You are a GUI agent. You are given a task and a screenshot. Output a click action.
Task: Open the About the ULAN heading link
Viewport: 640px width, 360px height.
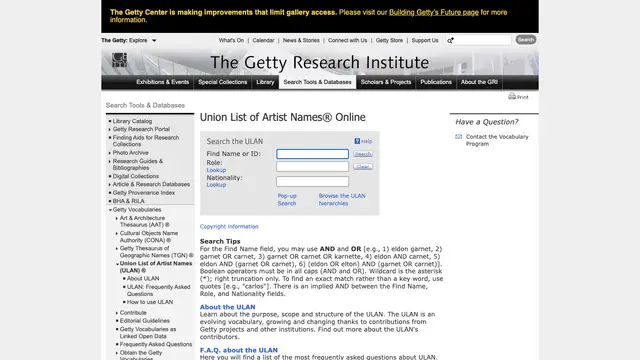pyautogui.click(x=227, y=307)
